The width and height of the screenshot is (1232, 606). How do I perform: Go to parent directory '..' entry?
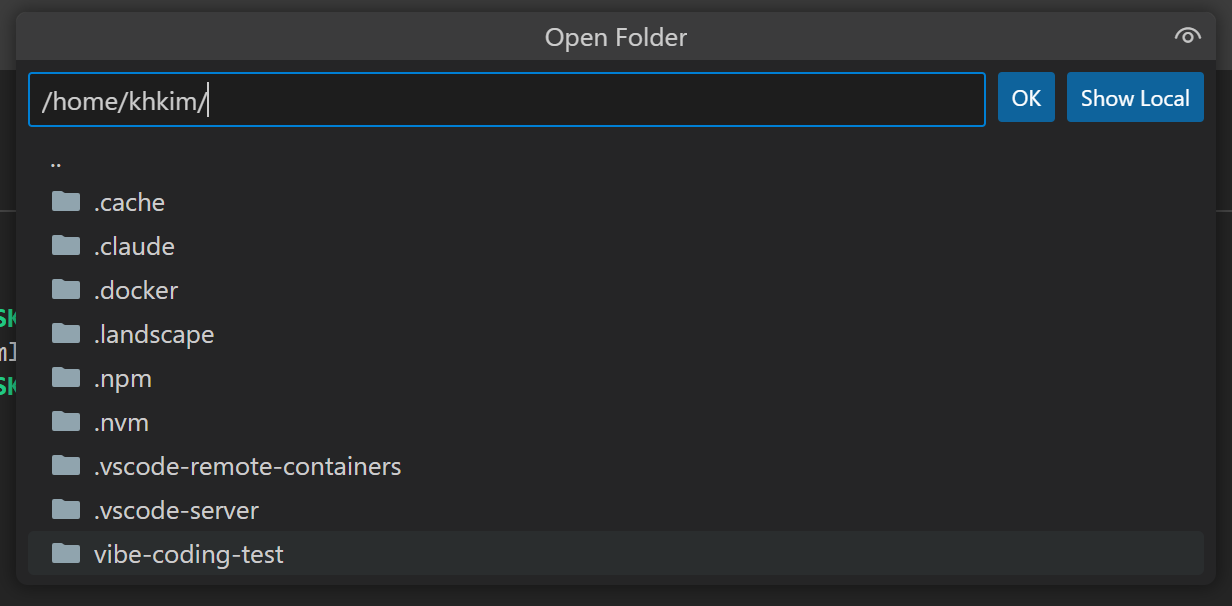(56, 160)
